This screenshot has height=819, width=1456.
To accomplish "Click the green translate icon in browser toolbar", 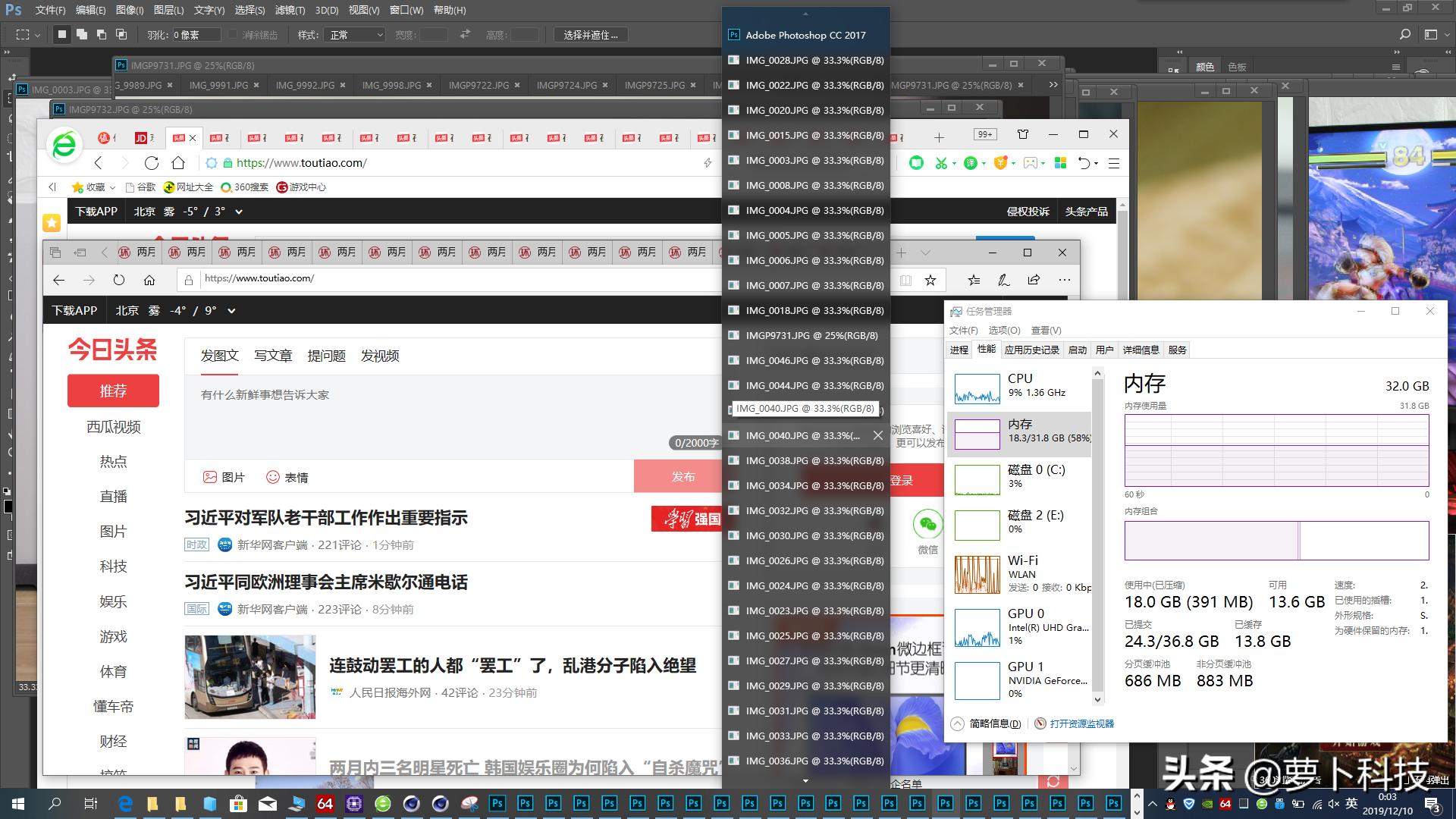I will 971,163.
